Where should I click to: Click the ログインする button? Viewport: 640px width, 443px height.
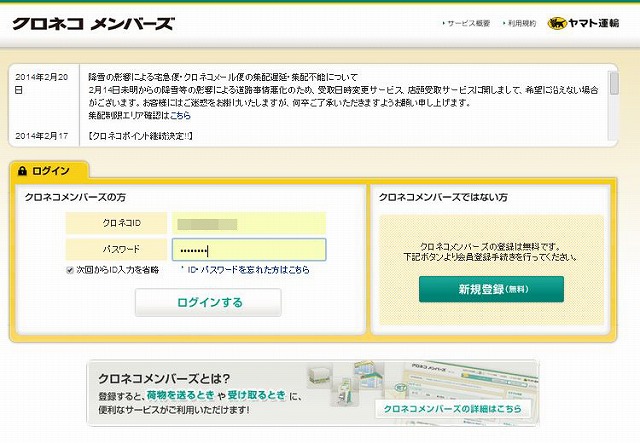(208, 302)
